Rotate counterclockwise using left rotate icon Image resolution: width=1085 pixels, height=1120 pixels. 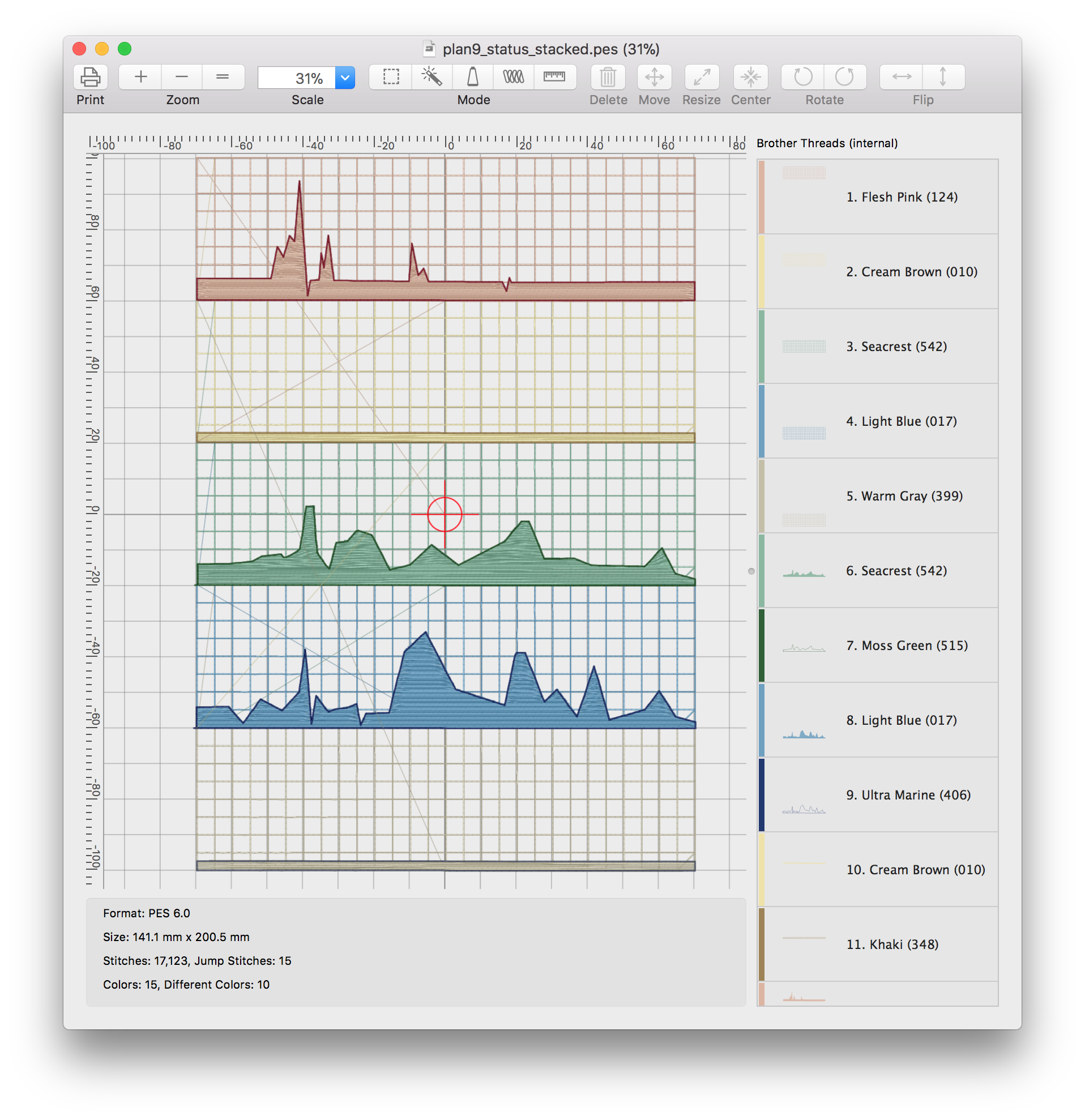tap(804, 77)
